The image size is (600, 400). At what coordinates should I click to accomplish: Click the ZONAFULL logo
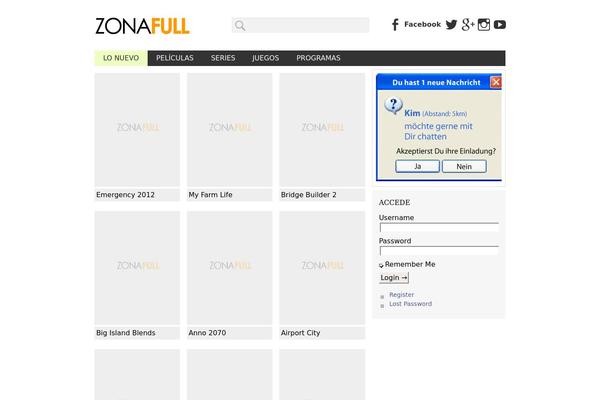[x=142, y=26]
